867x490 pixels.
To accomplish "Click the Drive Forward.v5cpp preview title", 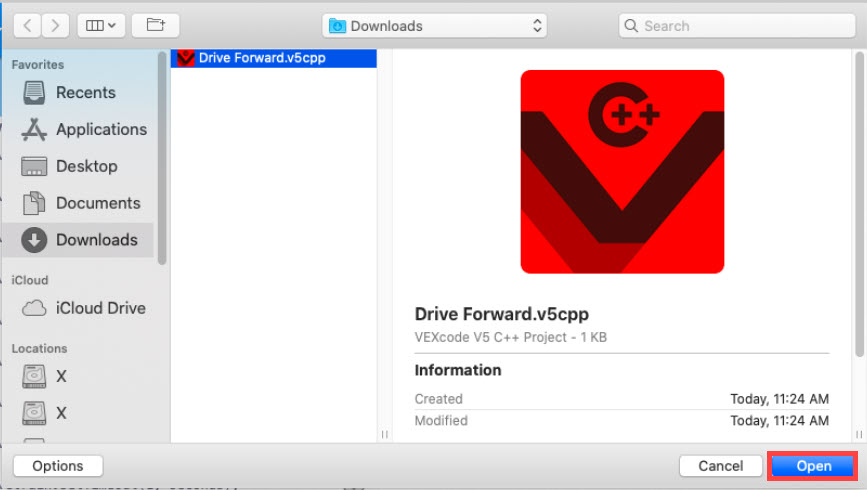I will point(502,314).
